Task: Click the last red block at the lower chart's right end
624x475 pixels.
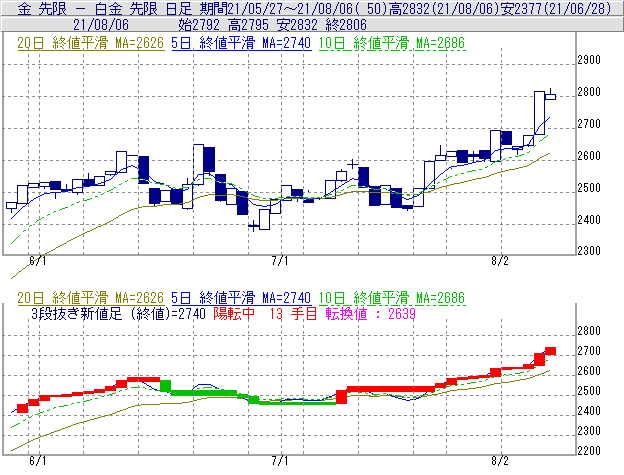Action: (x=550, y=351)
